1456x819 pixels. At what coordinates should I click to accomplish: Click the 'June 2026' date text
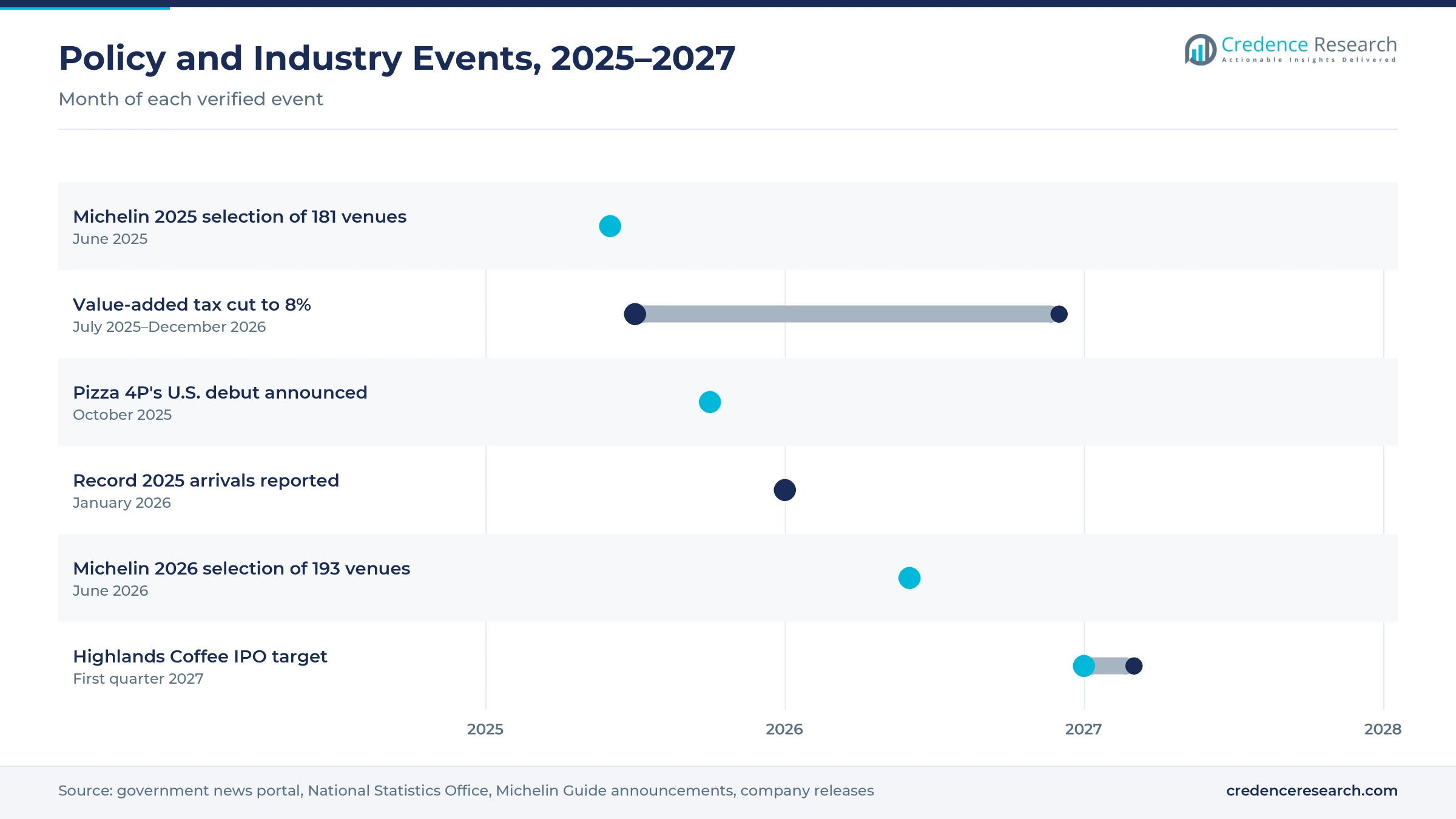click(x=110, y=591)
